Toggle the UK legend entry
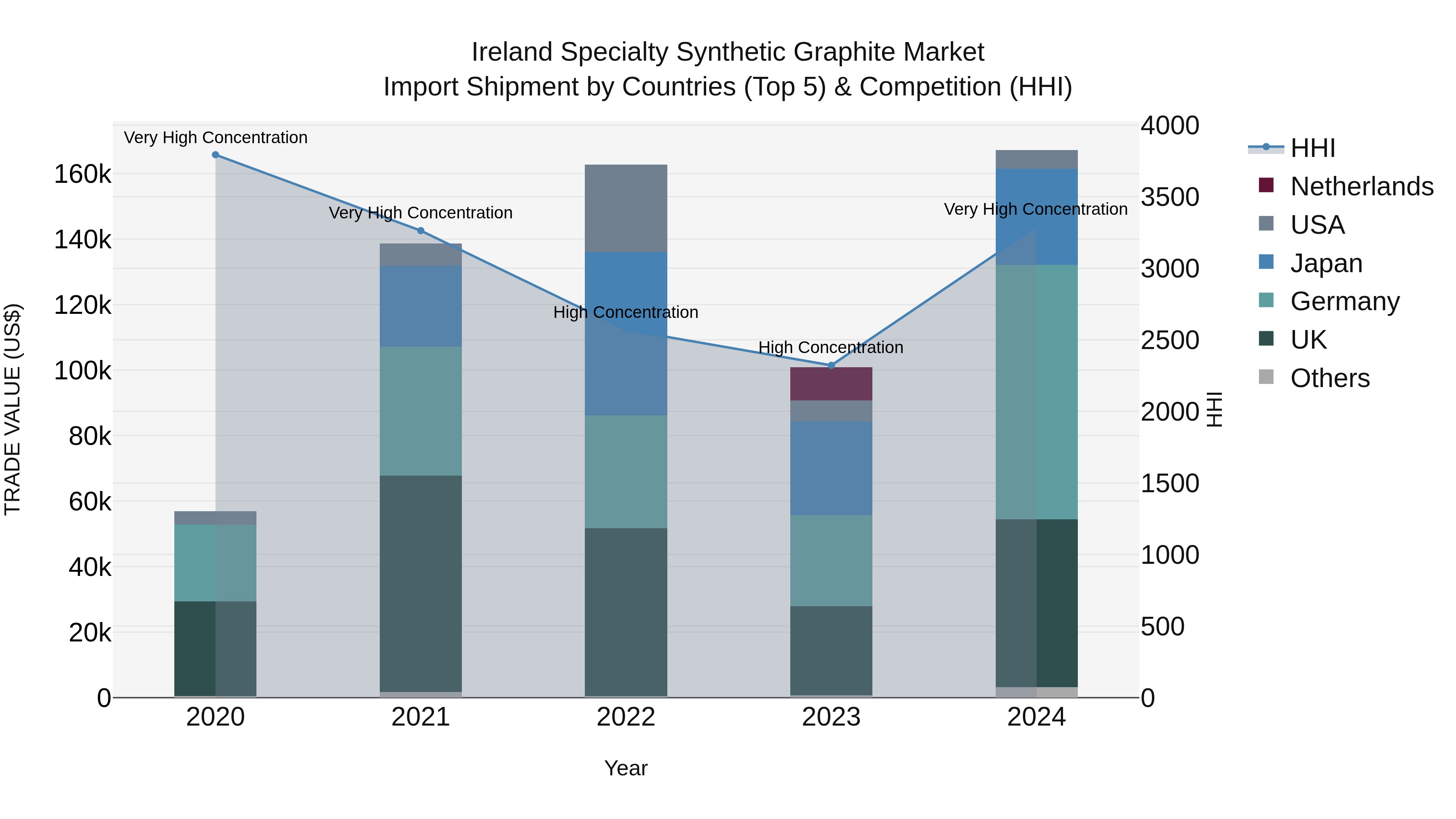Screen dimensions: 1456x819 [x=1292, y=340]
